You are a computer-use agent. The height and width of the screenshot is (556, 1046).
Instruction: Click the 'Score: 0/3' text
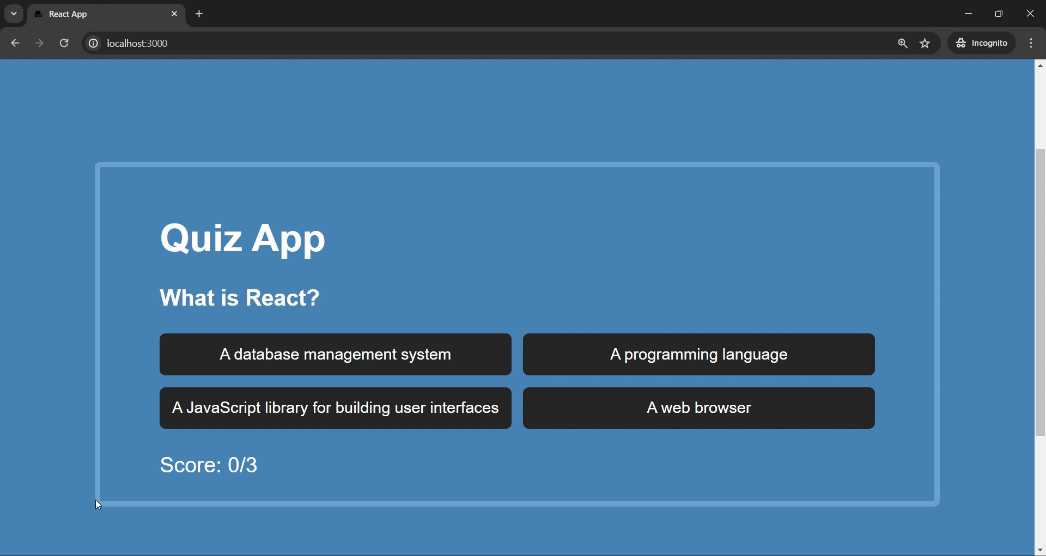(208, 465)
